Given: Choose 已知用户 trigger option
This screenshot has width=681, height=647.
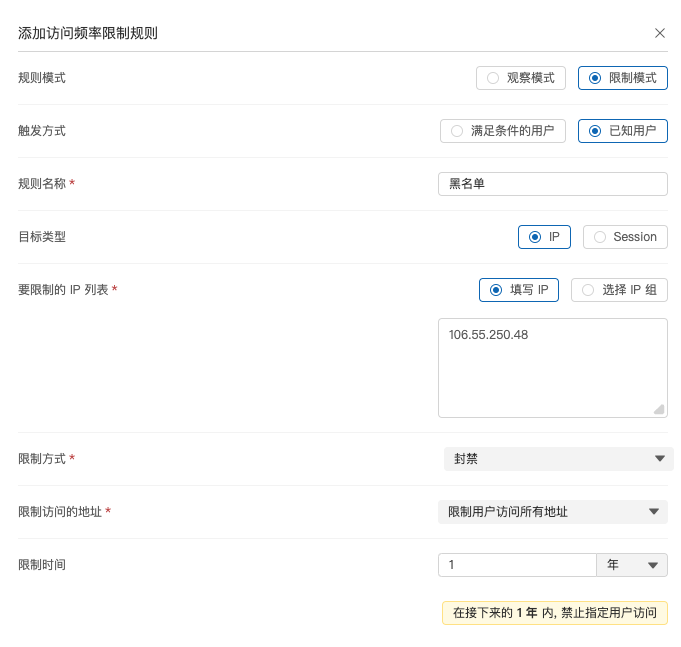Looking at the screenshot, I should coord(623,131).
